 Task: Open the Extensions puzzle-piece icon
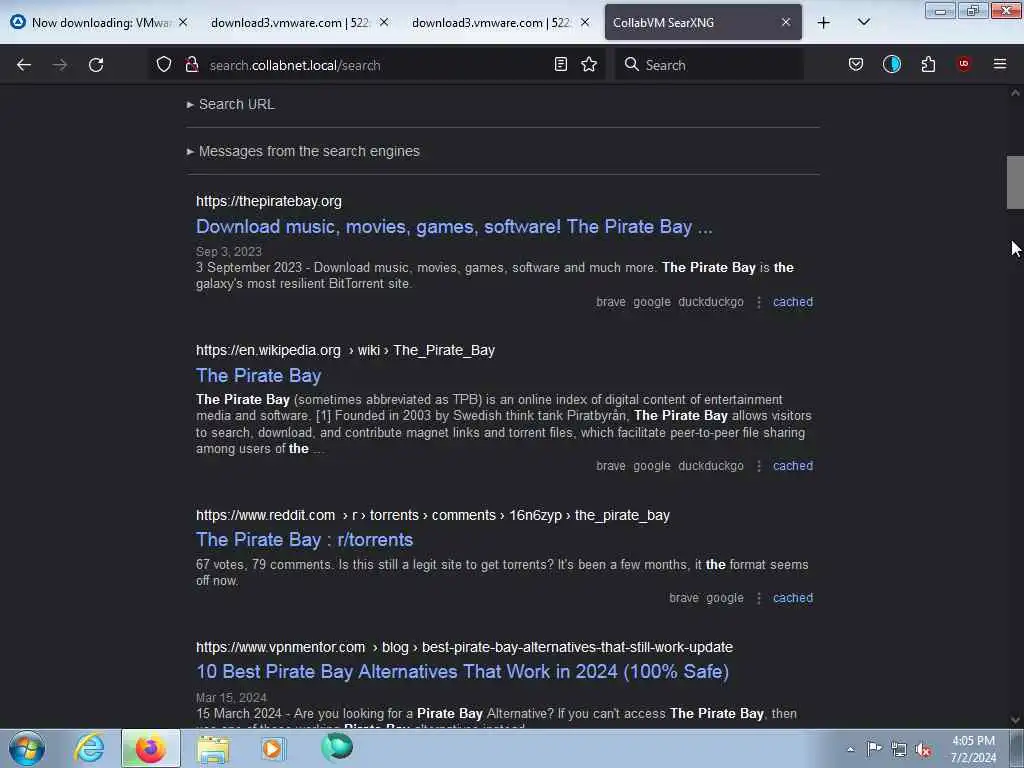[x=928, y=64]
